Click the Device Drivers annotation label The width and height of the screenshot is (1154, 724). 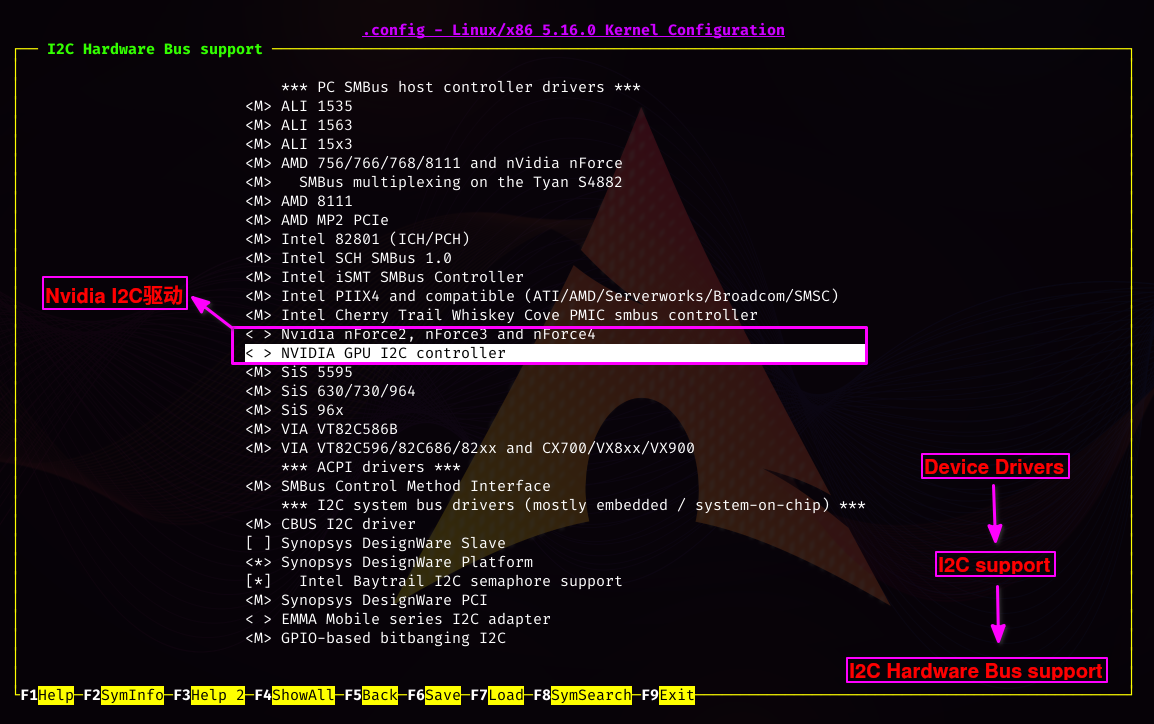click(994, 467)
